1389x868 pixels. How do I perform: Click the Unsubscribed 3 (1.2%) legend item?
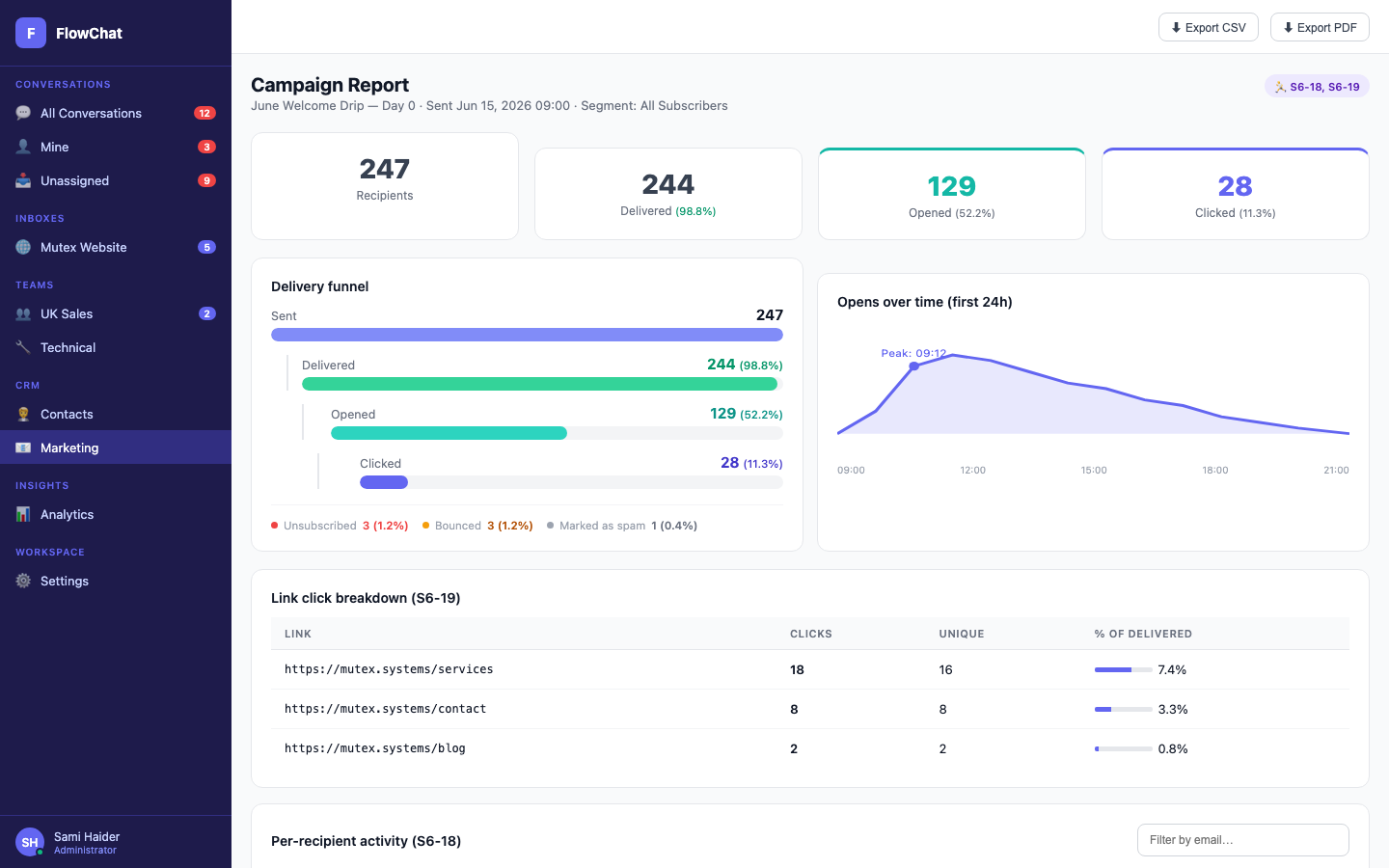point(340,526)
